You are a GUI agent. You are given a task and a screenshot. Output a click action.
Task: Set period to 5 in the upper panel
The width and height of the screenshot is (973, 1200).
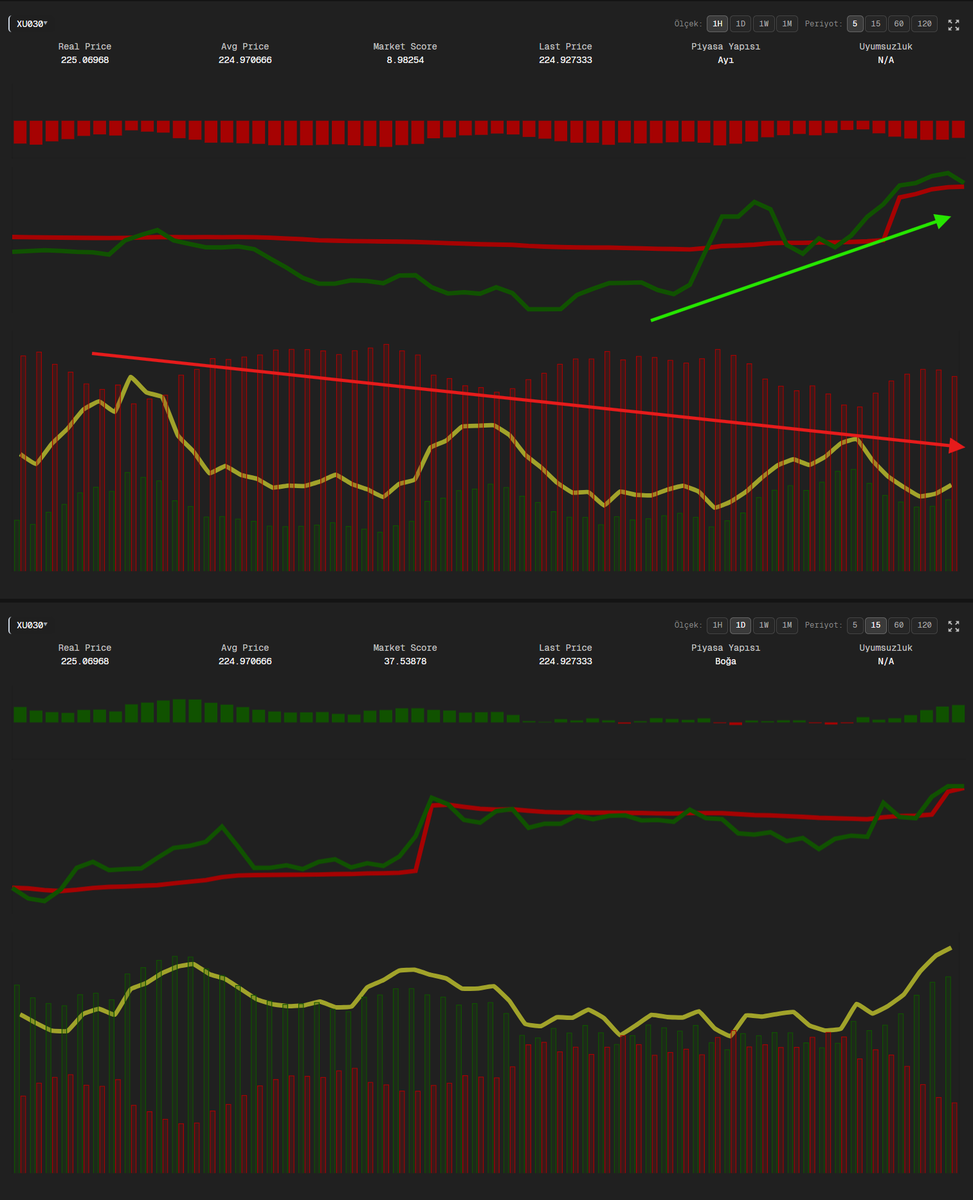point(854,23)
